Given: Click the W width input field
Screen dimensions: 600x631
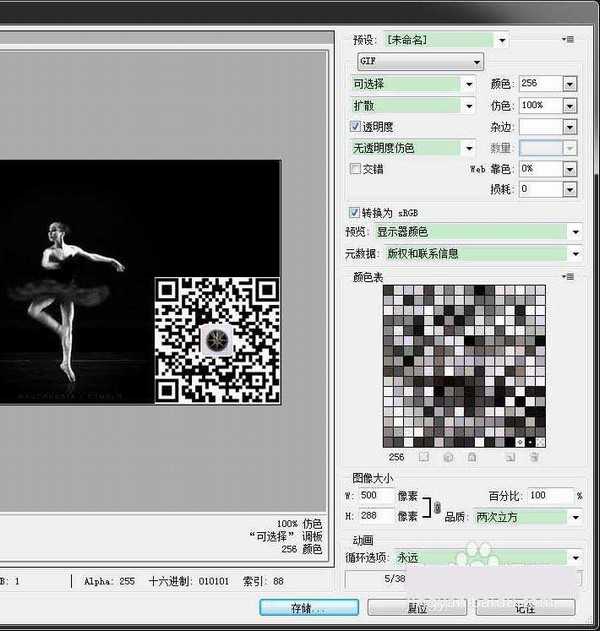Looking at the screenshot, I should pos(377,496).
